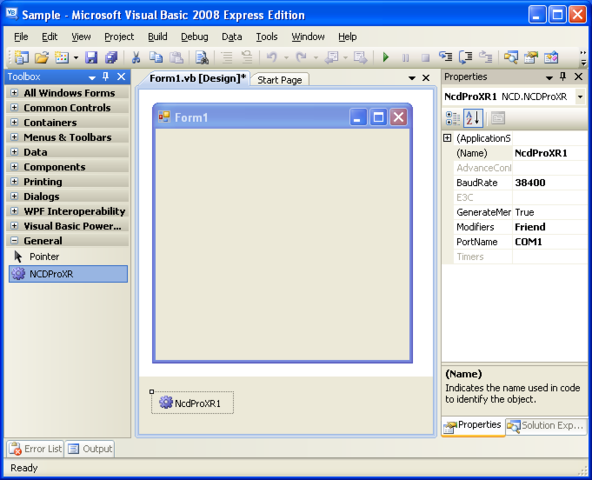Click the Save All toolbar icon

(x=111, y=57)
